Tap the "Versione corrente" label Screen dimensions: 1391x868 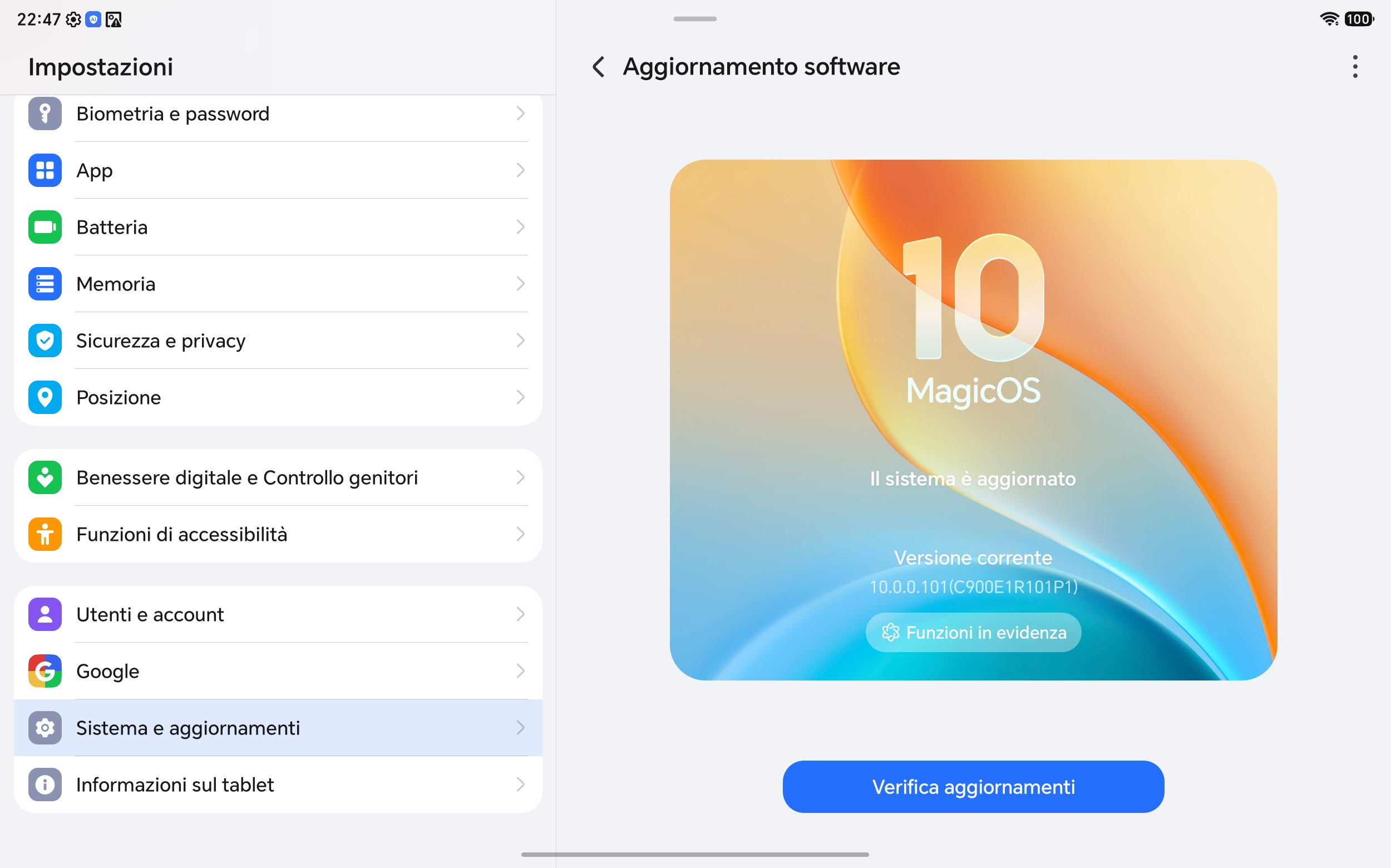973,558
